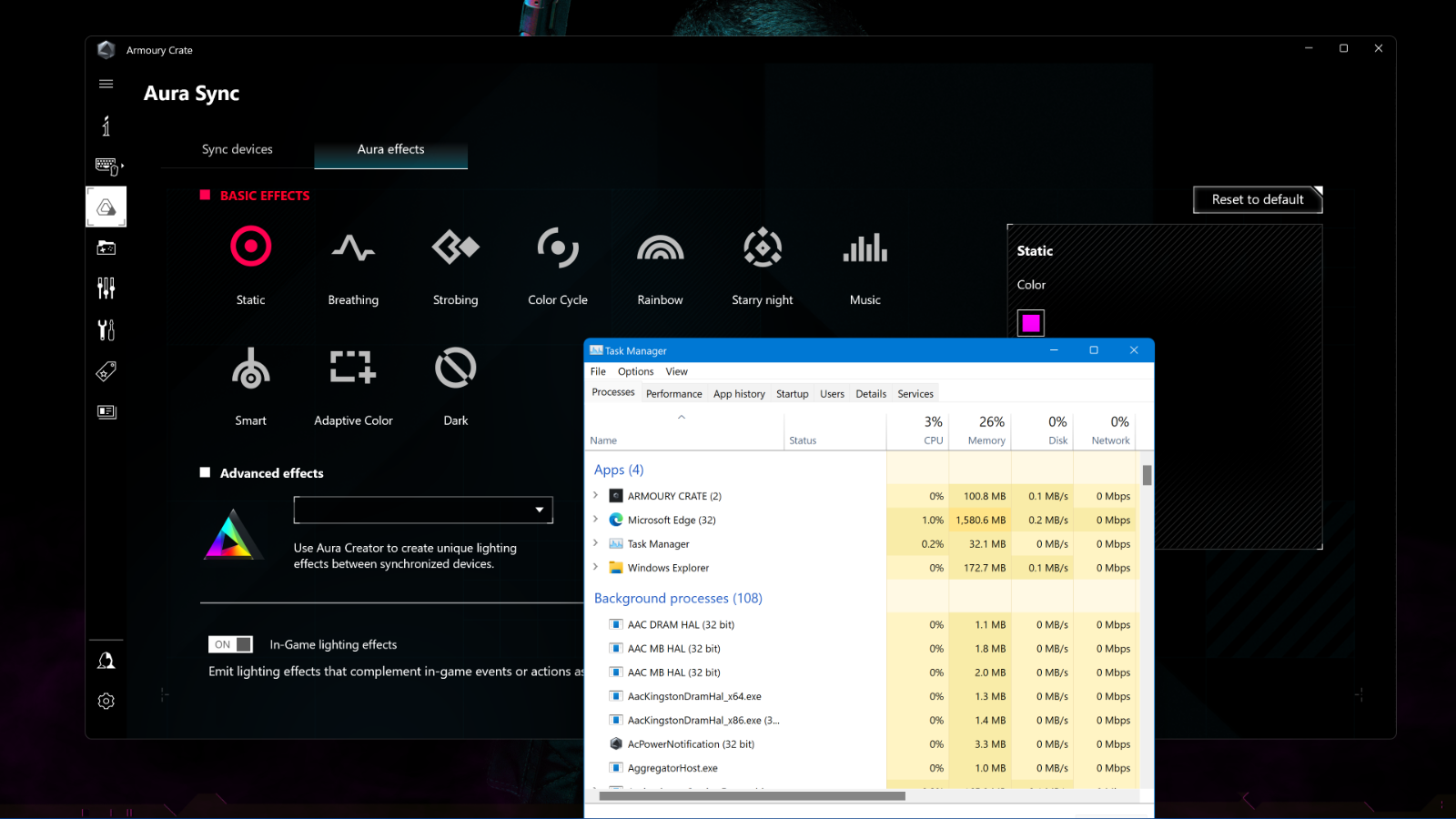Sort by the Memory column header

pyautogui.click(x=979, y=430)
